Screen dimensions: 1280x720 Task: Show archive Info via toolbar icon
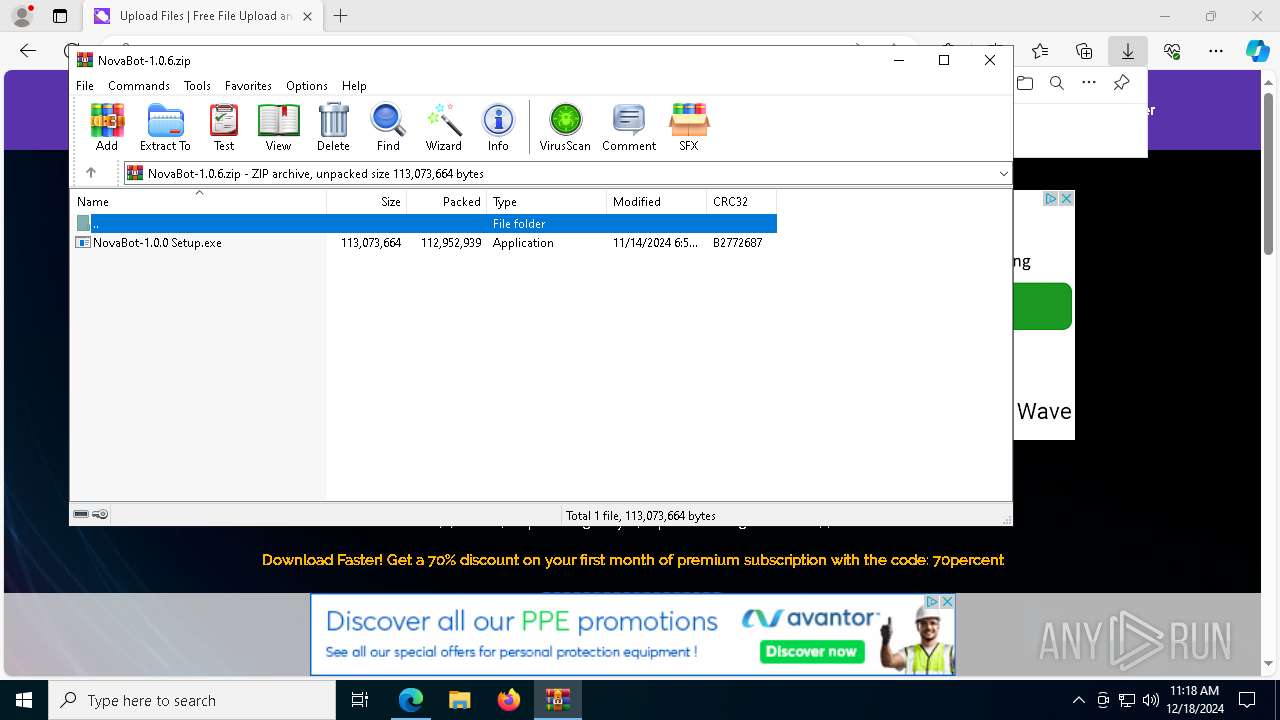pyautogui.click(x=498, y=127)
